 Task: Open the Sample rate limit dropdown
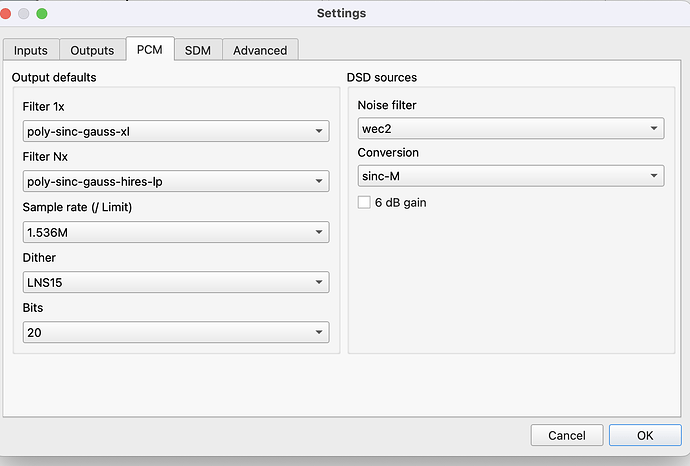(175, 232)
